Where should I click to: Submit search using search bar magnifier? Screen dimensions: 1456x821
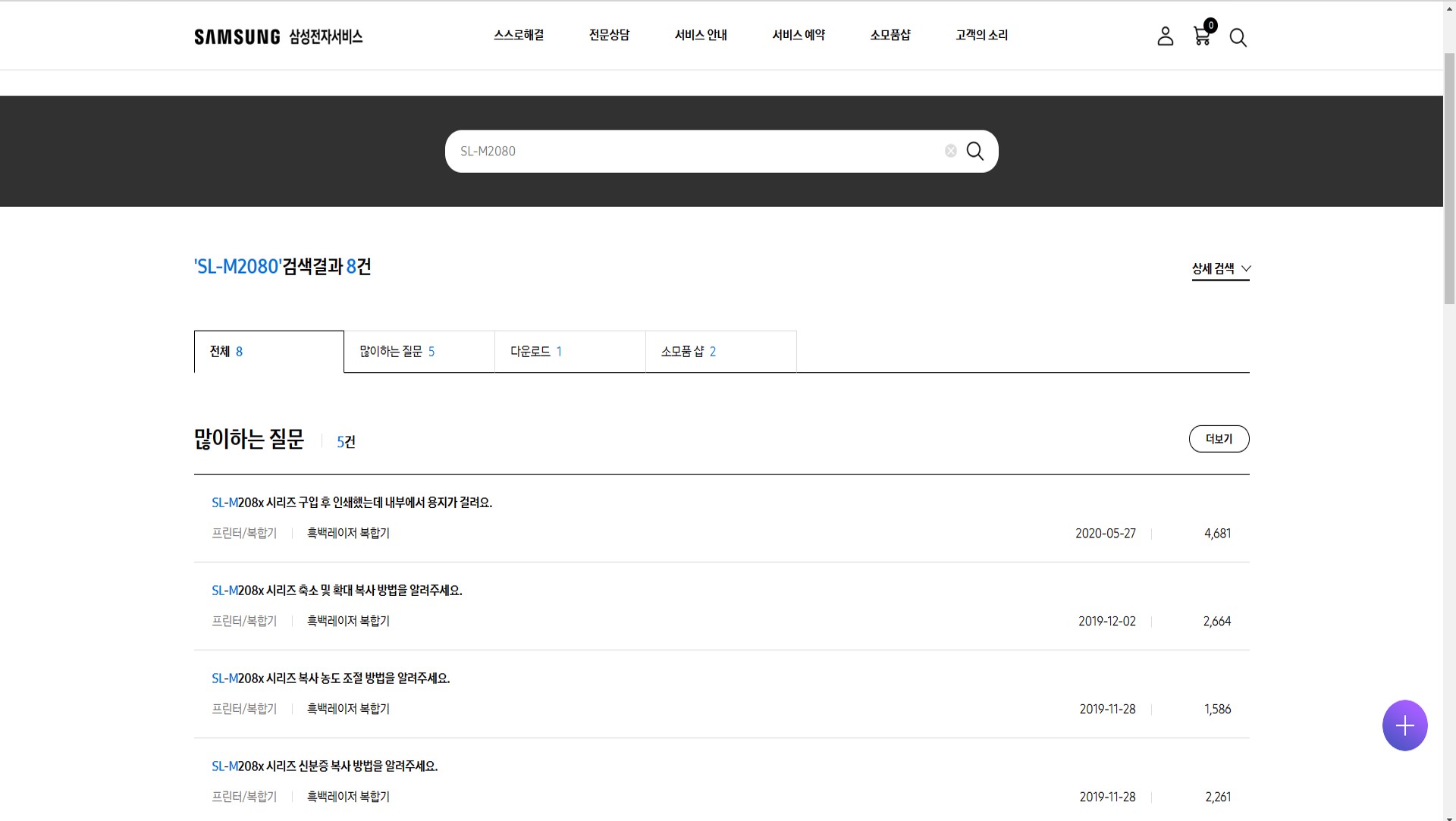(x=975, y=151)
